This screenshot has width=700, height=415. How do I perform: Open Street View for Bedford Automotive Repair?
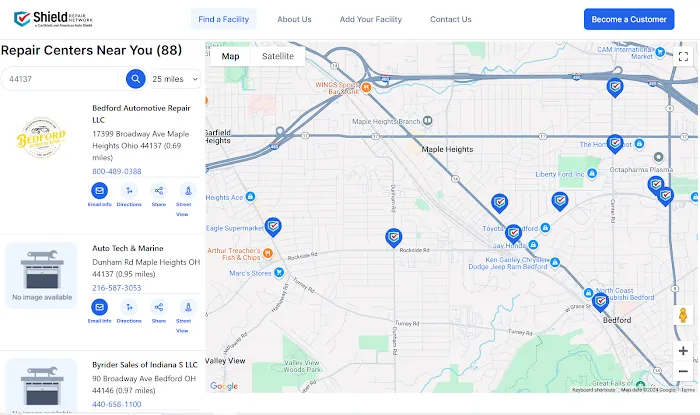[188, 191]
